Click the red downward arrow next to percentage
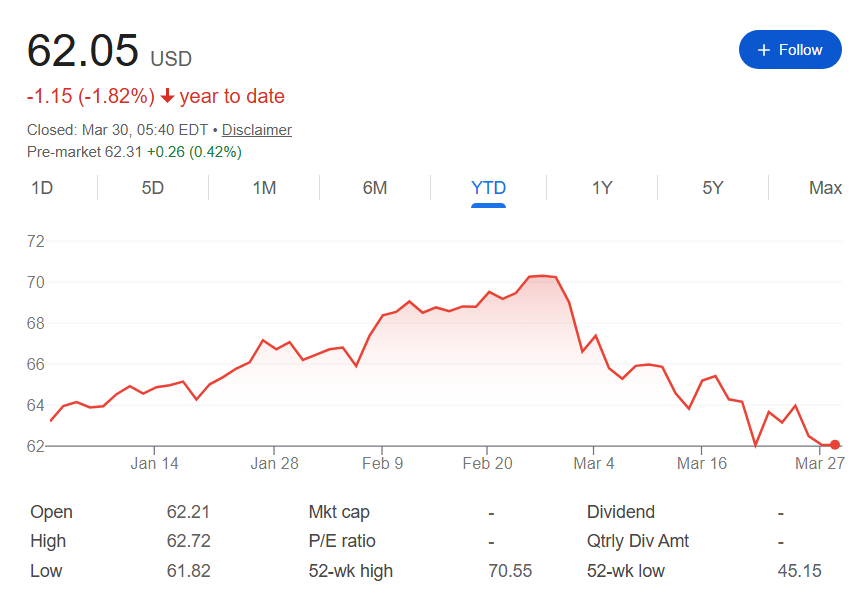The image size is (862, 604). (x=167, y=96)
